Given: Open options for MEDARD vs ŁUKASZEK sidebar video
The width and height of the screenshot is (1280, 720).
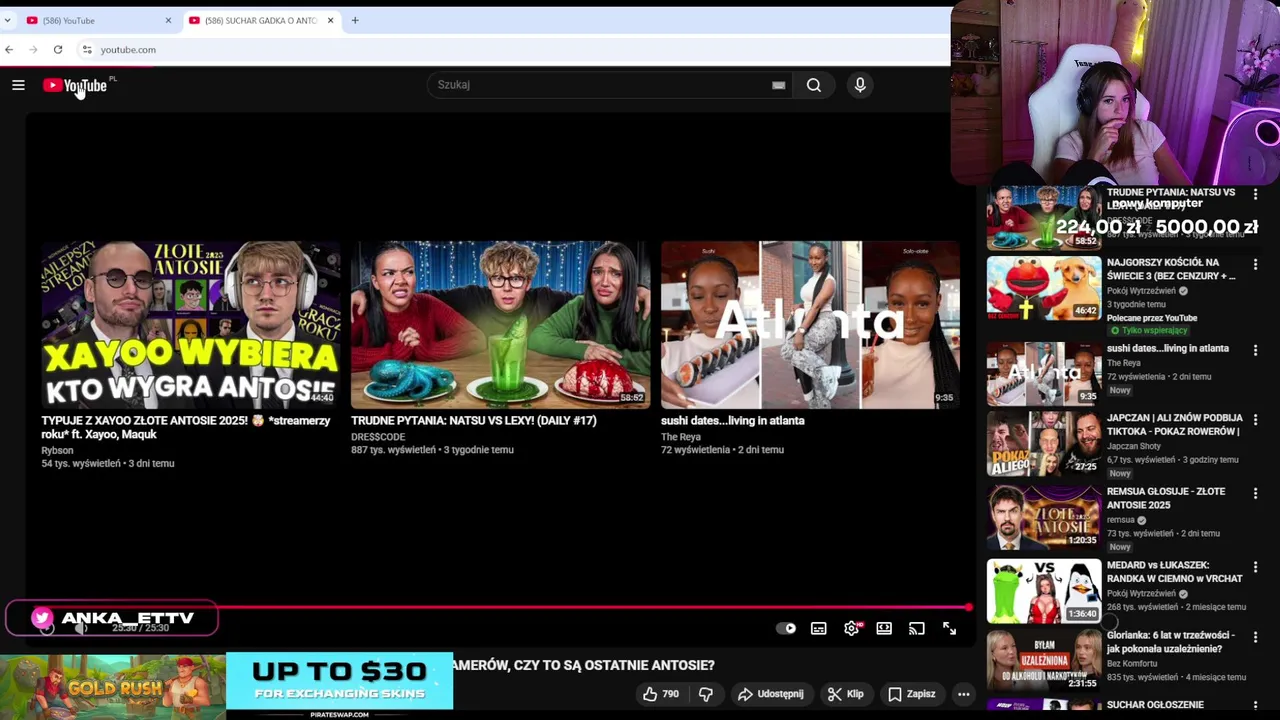Looking at the screenshot, I should 1255,568.
